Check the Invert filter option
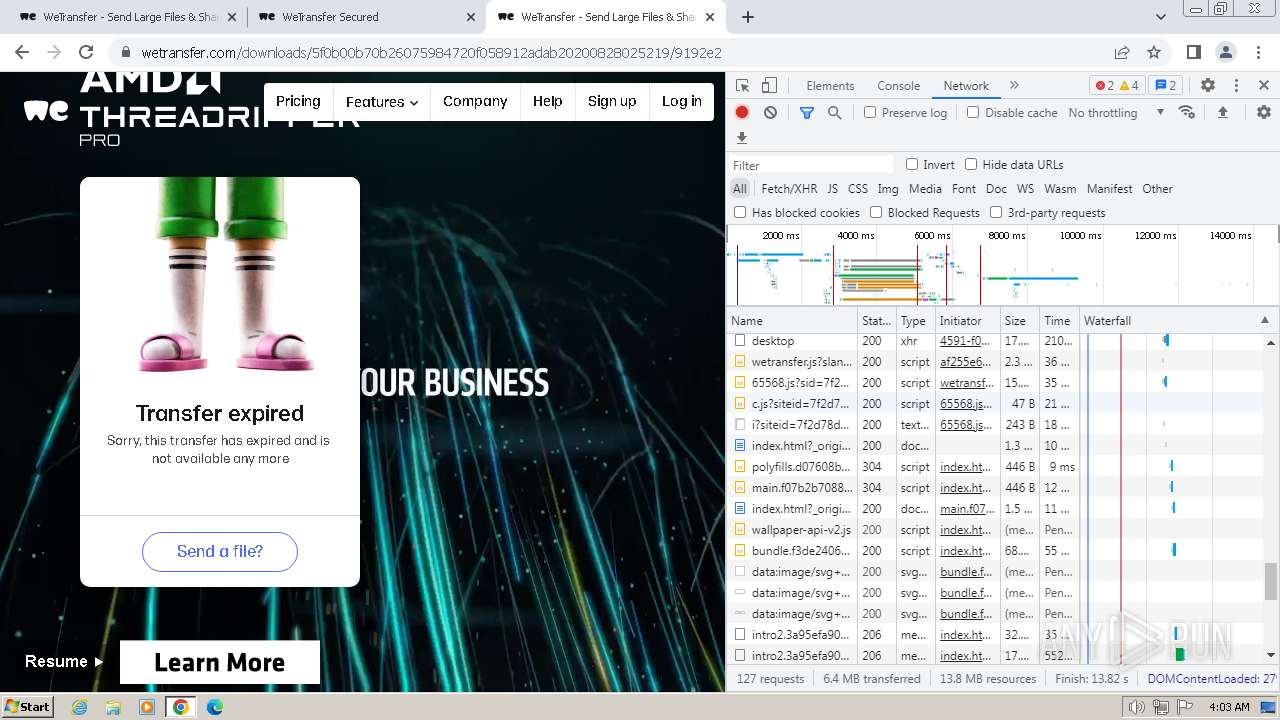 coord(912,164)
